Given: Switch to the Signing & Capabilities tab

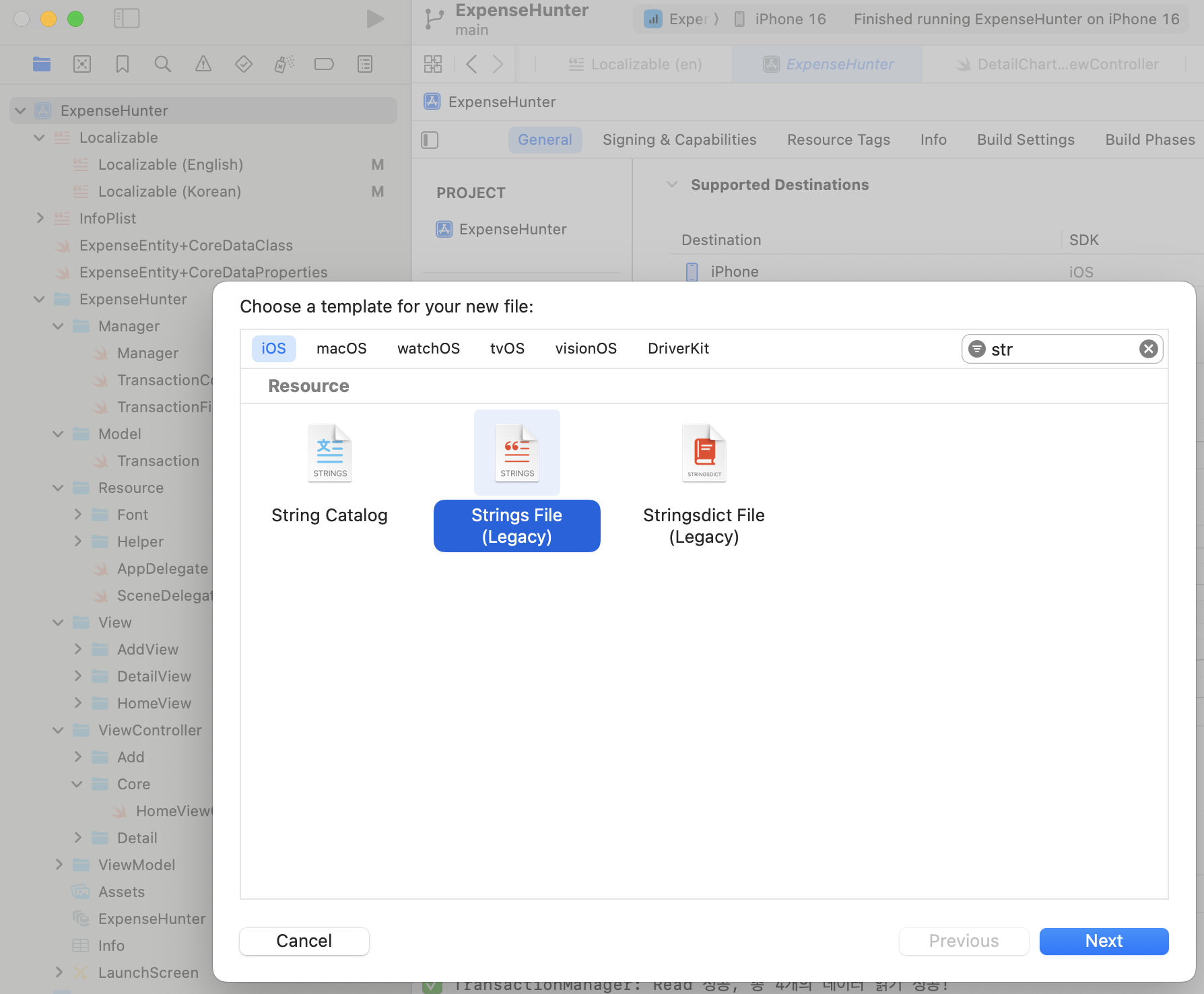Looking at the screenshot, I should pos(679,140).
